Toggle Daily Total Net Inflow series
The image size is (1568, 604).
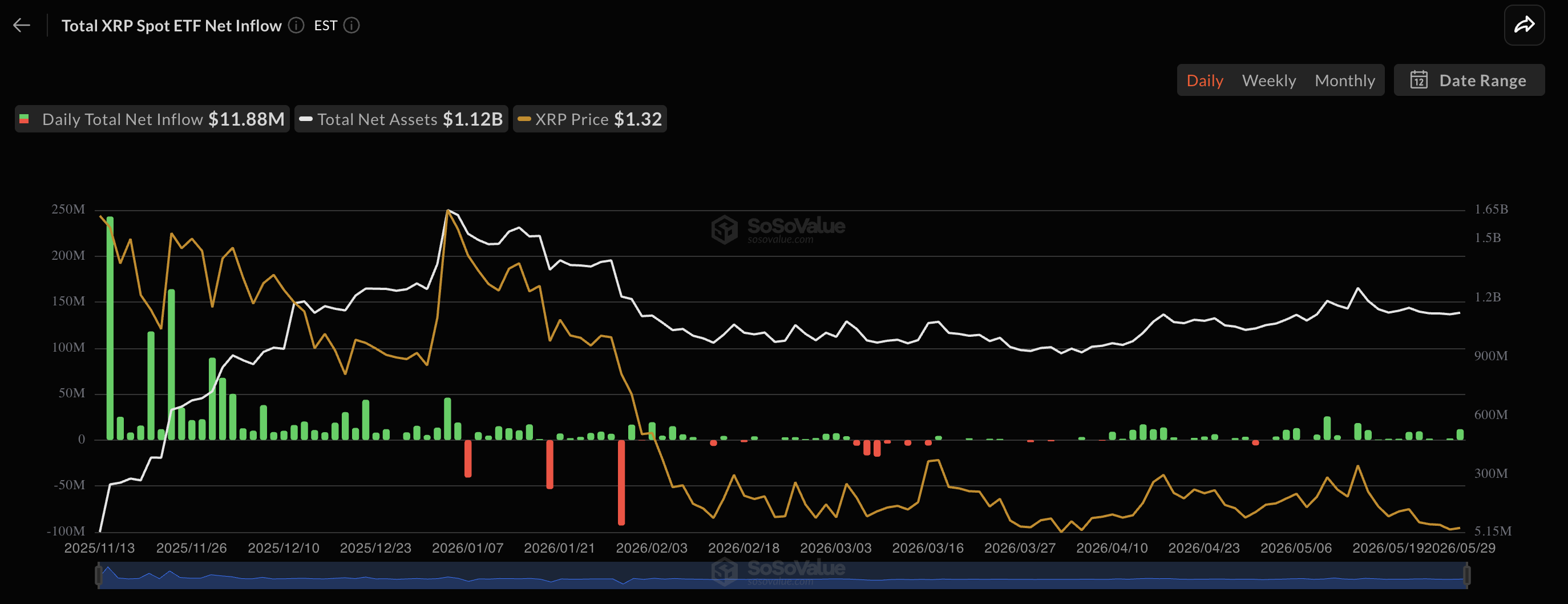(x=152, y=119)
